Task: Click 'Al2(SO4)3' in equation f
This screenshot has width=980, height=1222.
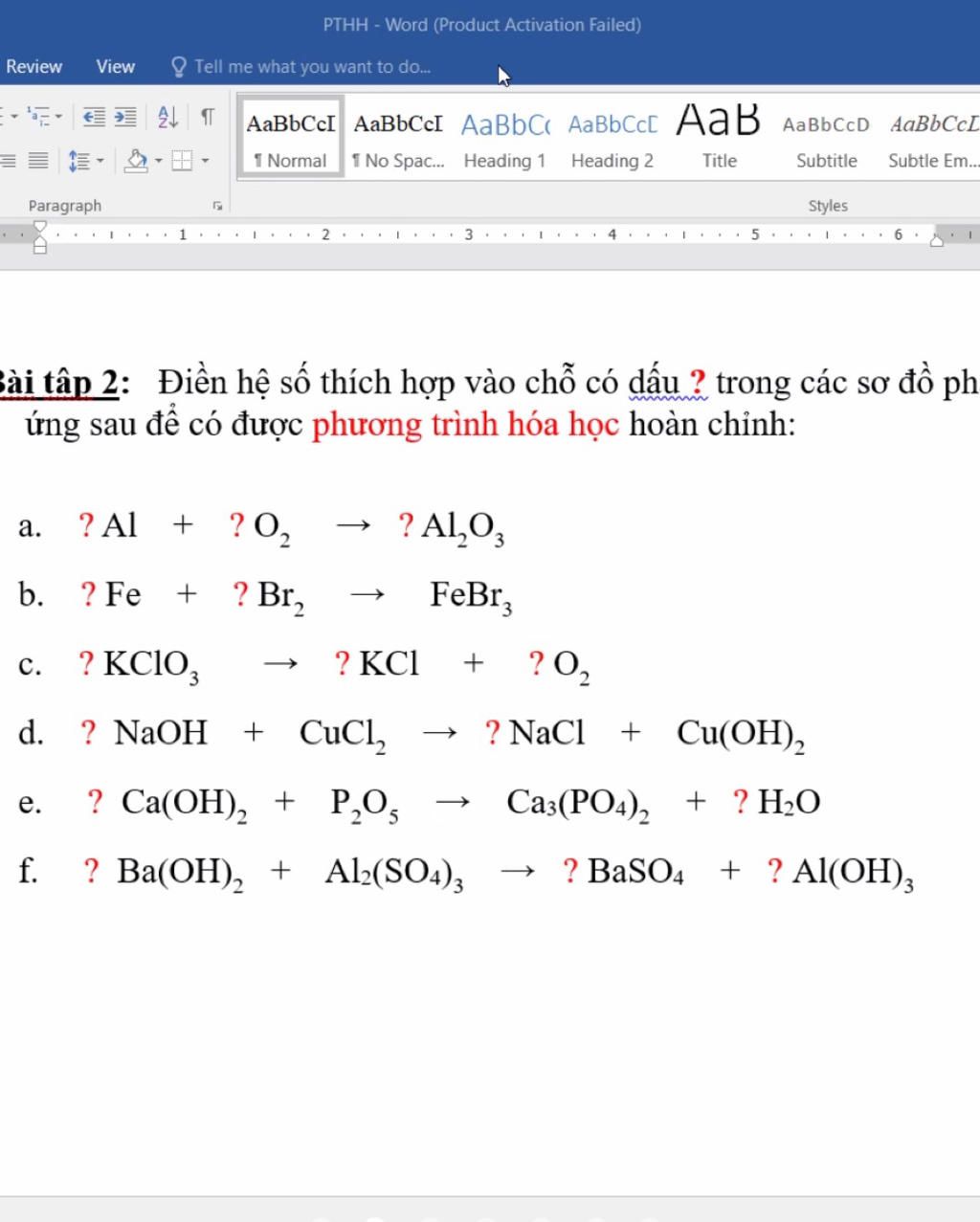Action: tap(394, 873)
